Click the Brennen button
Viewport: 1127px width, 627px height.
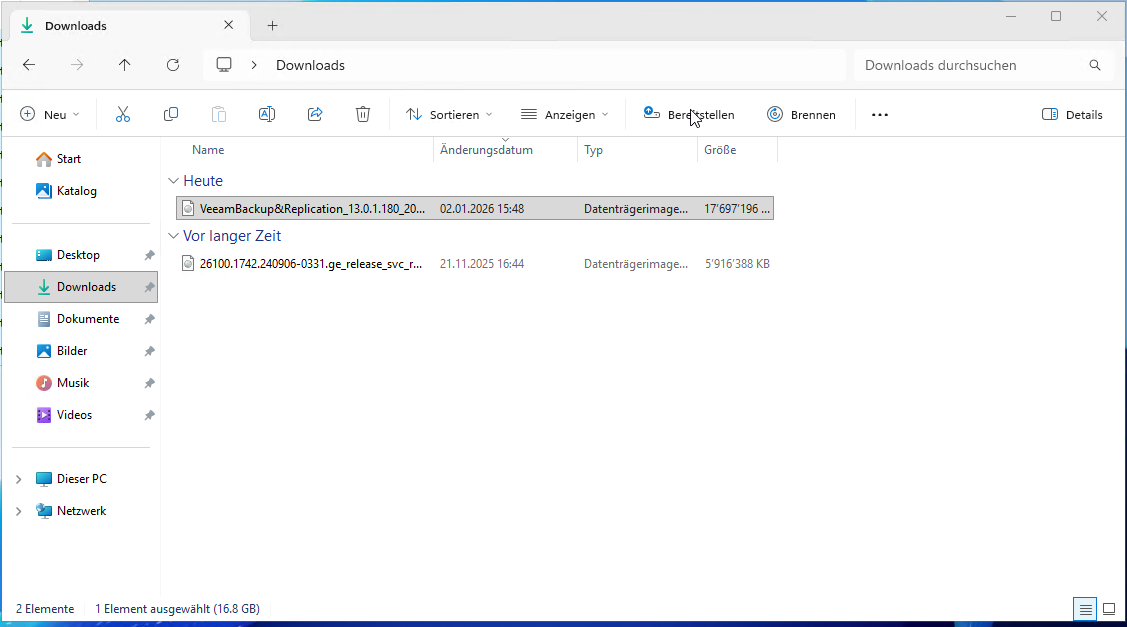coord(801,115)
